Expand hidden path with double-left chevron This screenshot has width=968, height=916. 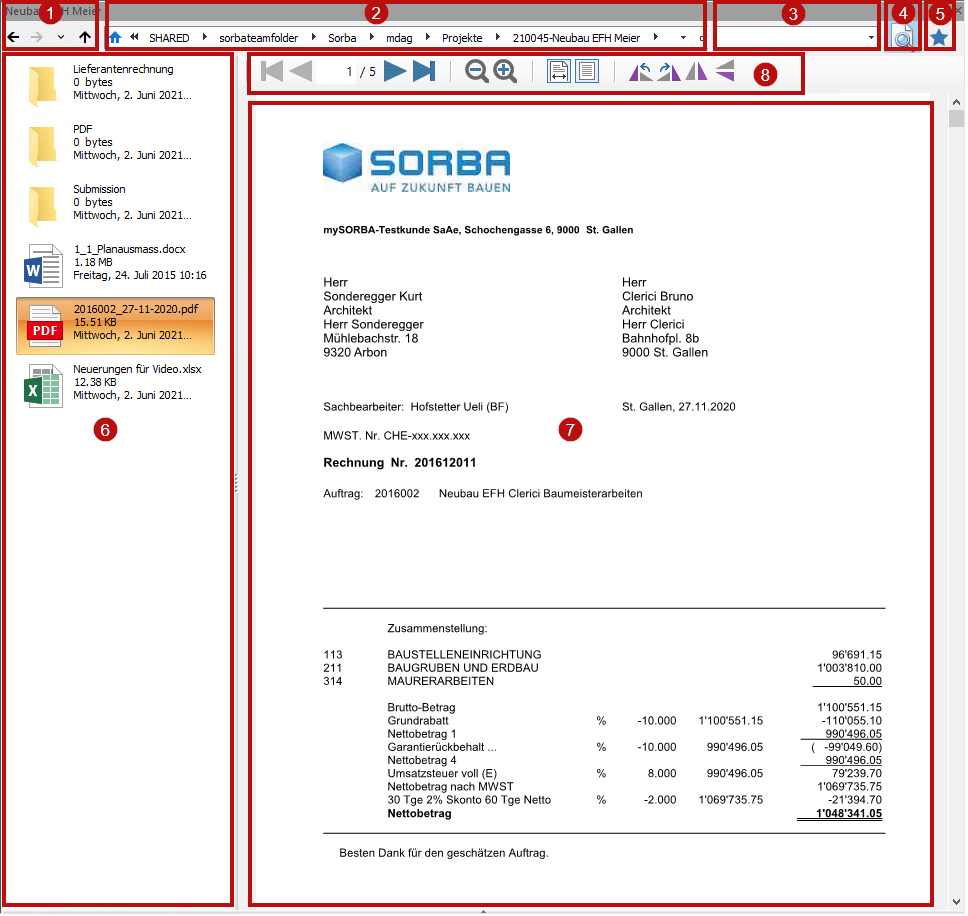pyautogui.click(x=134, y=38)
